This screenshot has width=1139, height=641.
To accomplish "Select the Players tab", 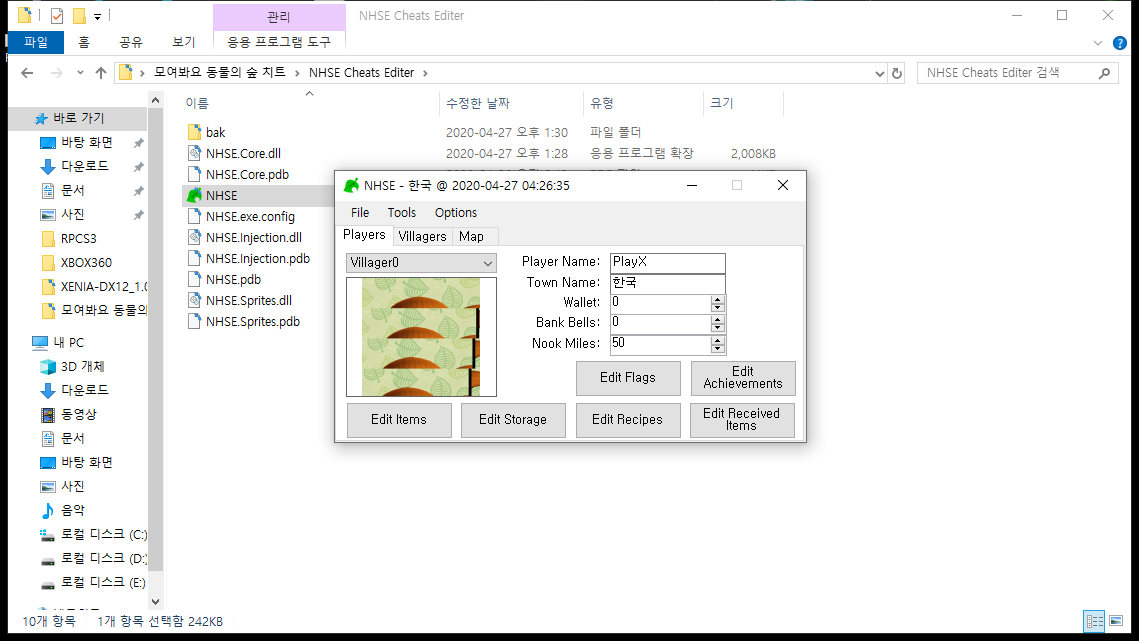I will (x=364, y=235).
